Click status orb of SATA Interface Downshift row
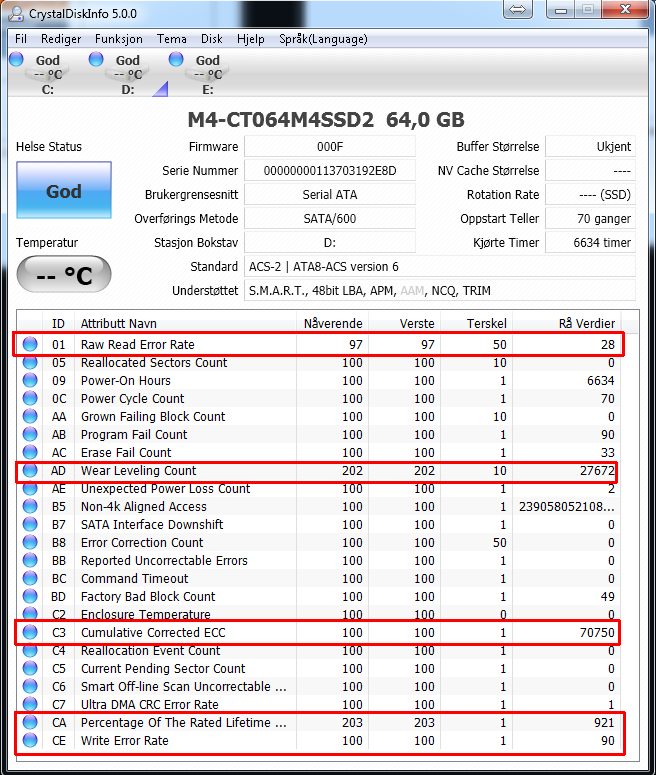This screenshot has height=775, width=656. (x=30, y=524)
